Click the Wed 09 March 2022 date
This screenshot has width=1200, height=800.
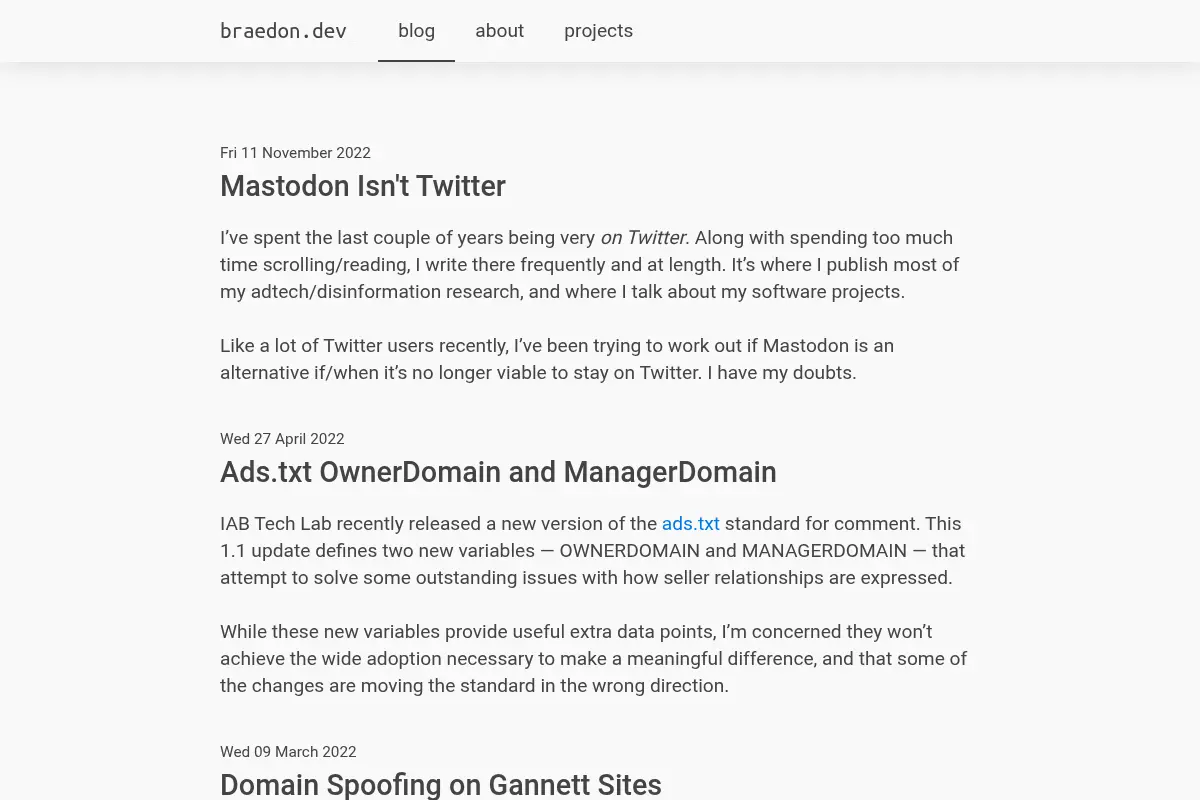(288, 752)
